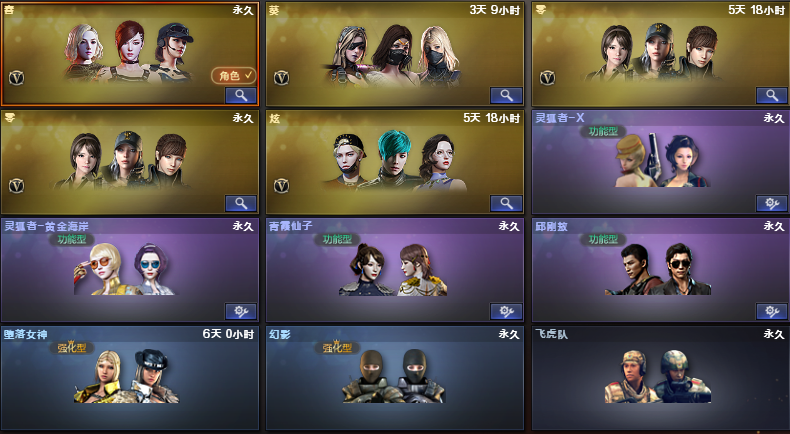This screenshot has width=790, height=434.
Task: Open the gear settings icon on 灵狐者-X
Action: pos(772,203)
